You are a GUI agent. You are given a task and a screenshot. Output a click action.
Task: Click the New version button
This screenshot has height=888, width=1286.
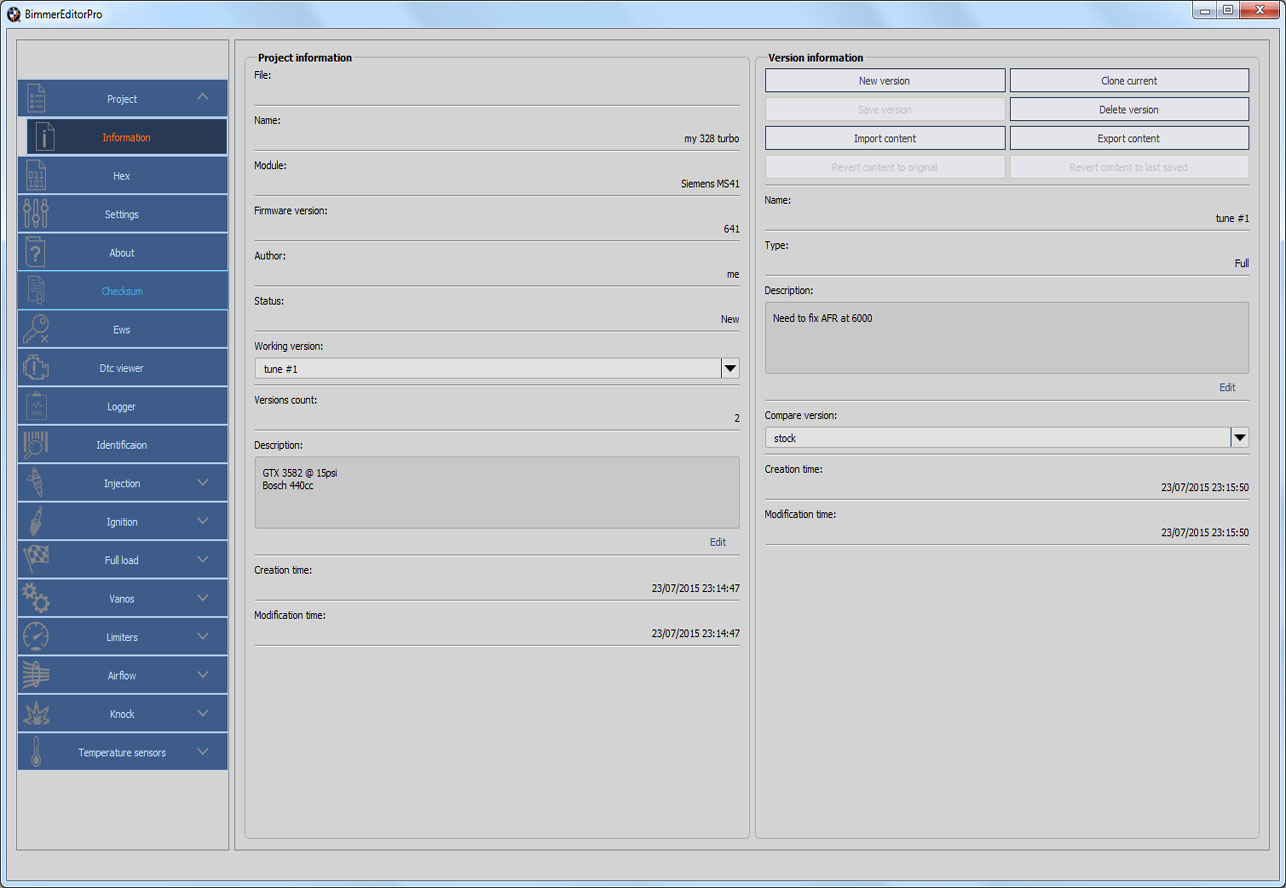[x=884, y=80]
